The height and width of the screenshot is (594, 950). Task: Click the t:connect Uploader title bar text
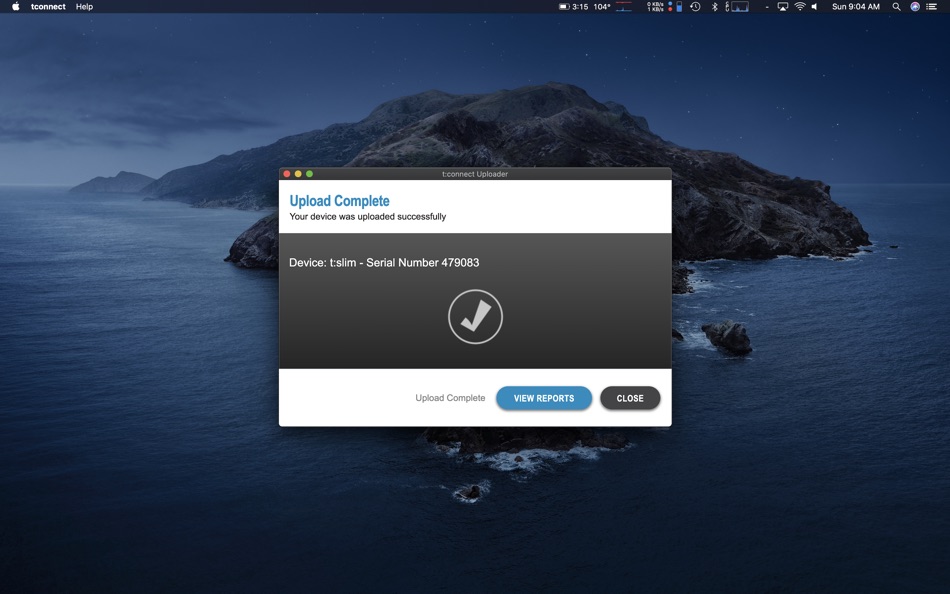coord(475,174)
